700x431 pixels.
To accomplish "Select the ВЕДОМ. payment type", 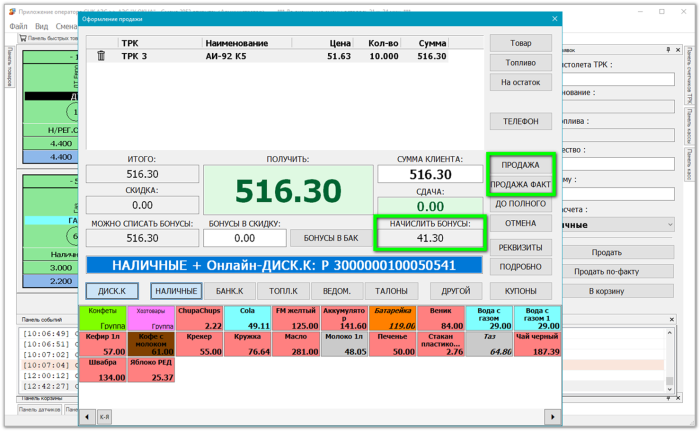I will 337,291.
